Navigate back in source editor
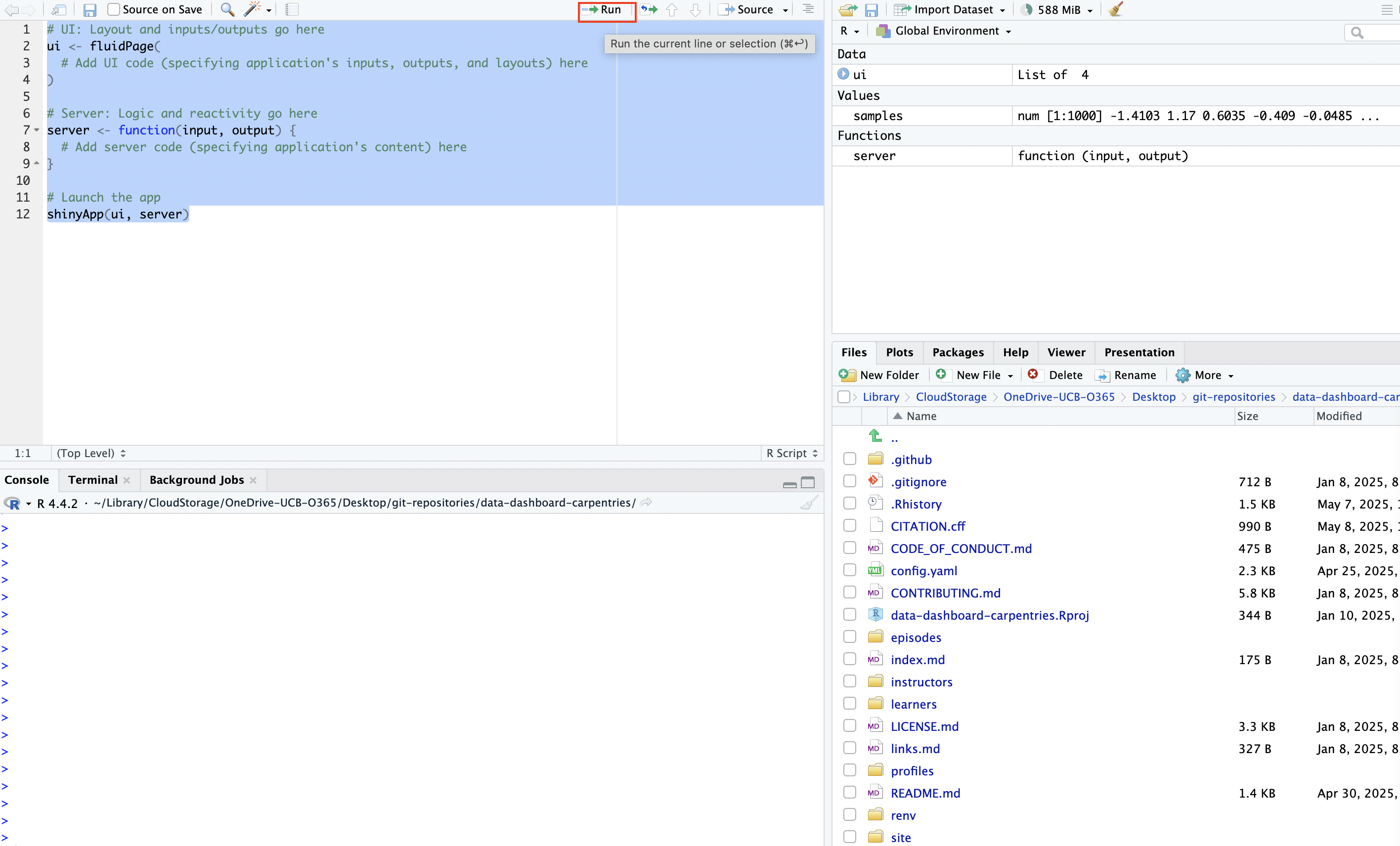The width and height of the screenshot is (1400, 846). 11,10
